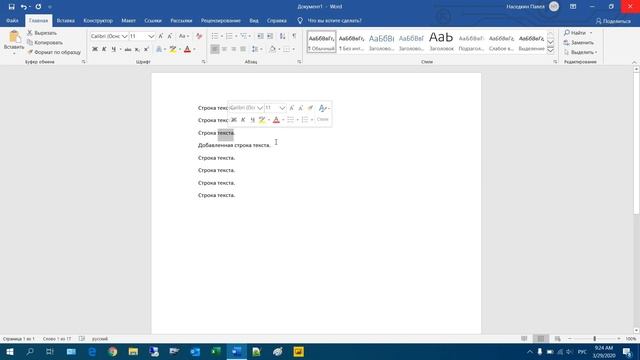
Task: Align text right in the ribbon
Action: 233,49
